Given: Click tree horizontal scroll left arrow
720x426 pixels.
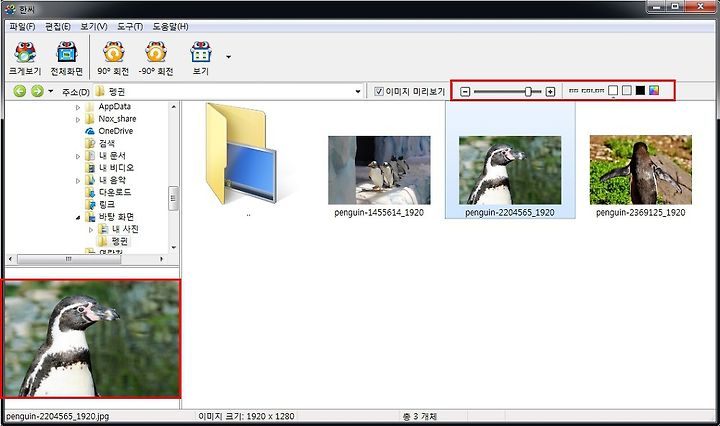Looking at the screenshot, I should pos(11,259).
